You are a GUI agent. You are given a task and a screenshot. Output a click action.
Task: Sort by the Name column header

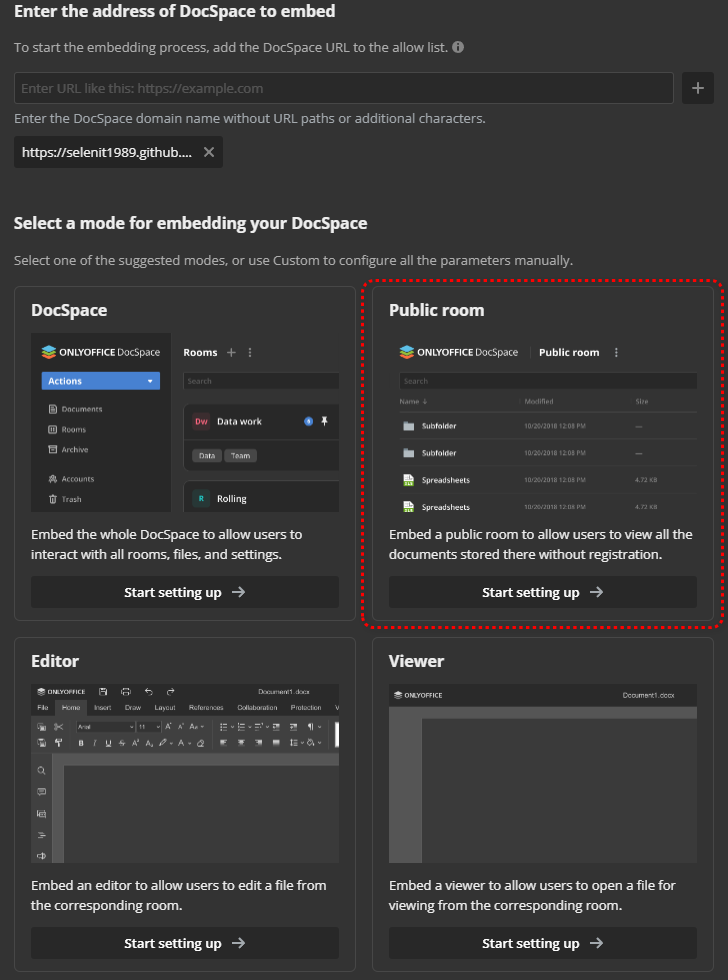point(413,401)
